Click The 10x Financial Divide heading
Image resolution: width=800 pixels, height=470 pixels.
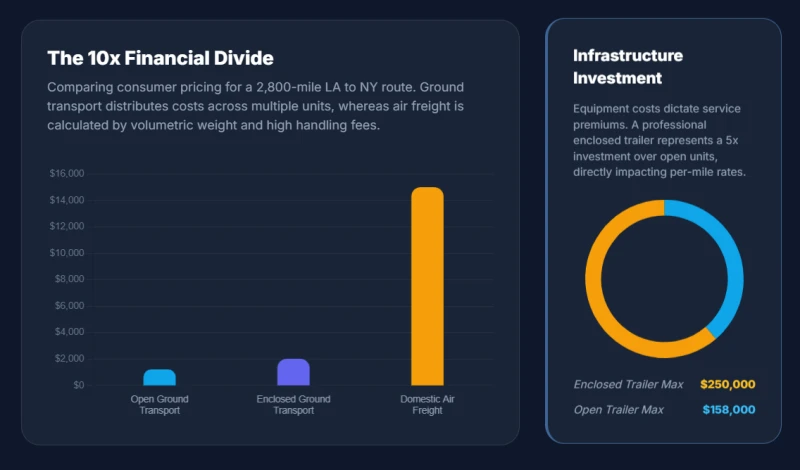pos(160,58)
